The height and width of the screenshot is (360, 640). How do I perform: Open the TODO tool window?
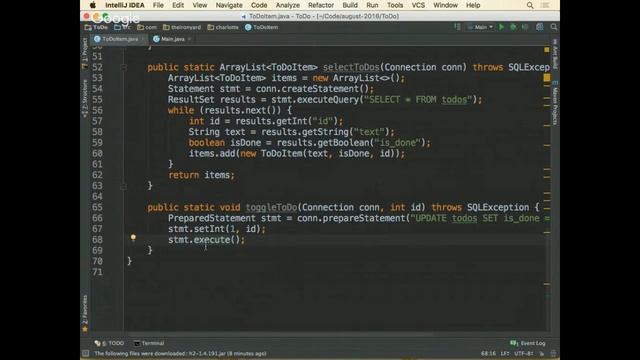(x=109, y=343)
